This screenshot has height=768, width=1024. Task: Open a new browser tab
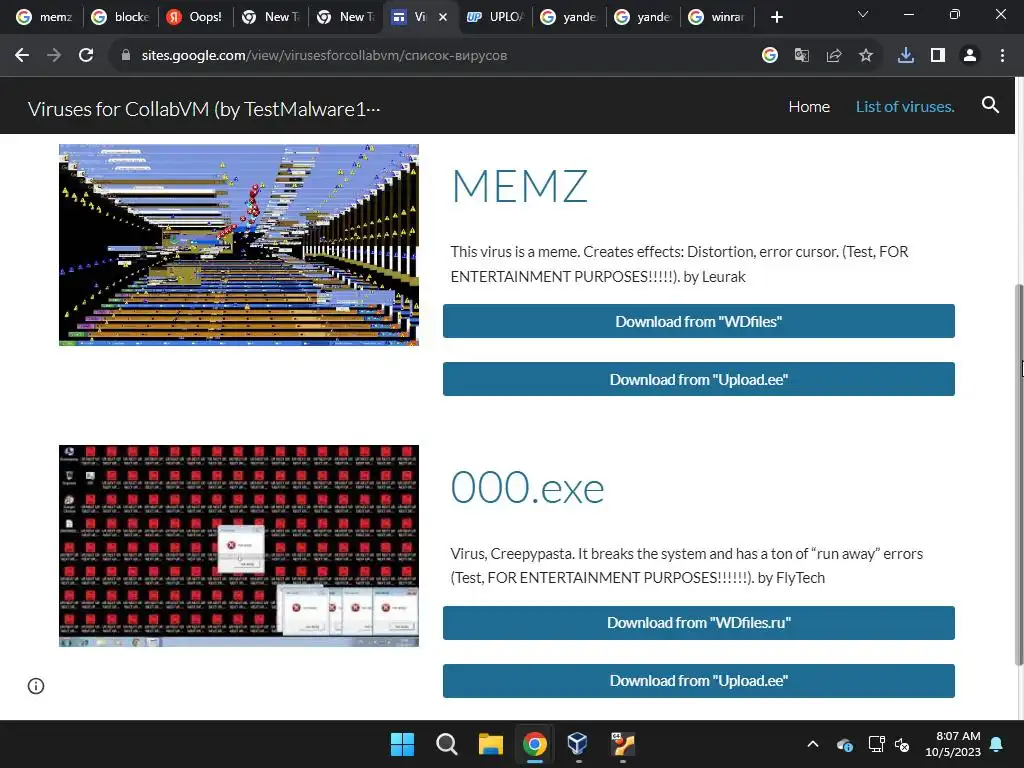pyautogui.click(x=776, y=18)
